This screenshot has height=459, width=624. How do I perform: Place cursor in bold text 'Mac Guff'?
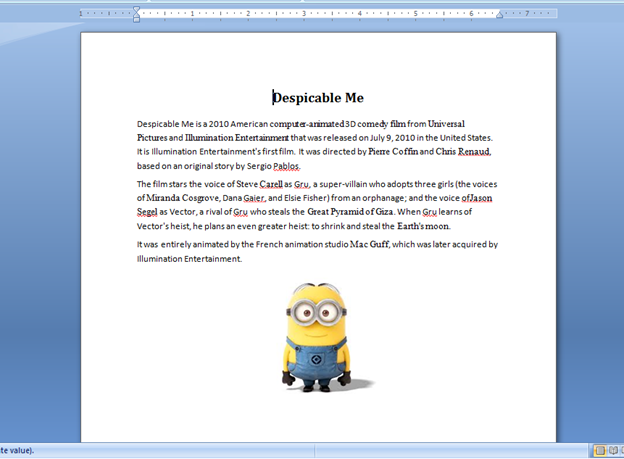(370, 244)
